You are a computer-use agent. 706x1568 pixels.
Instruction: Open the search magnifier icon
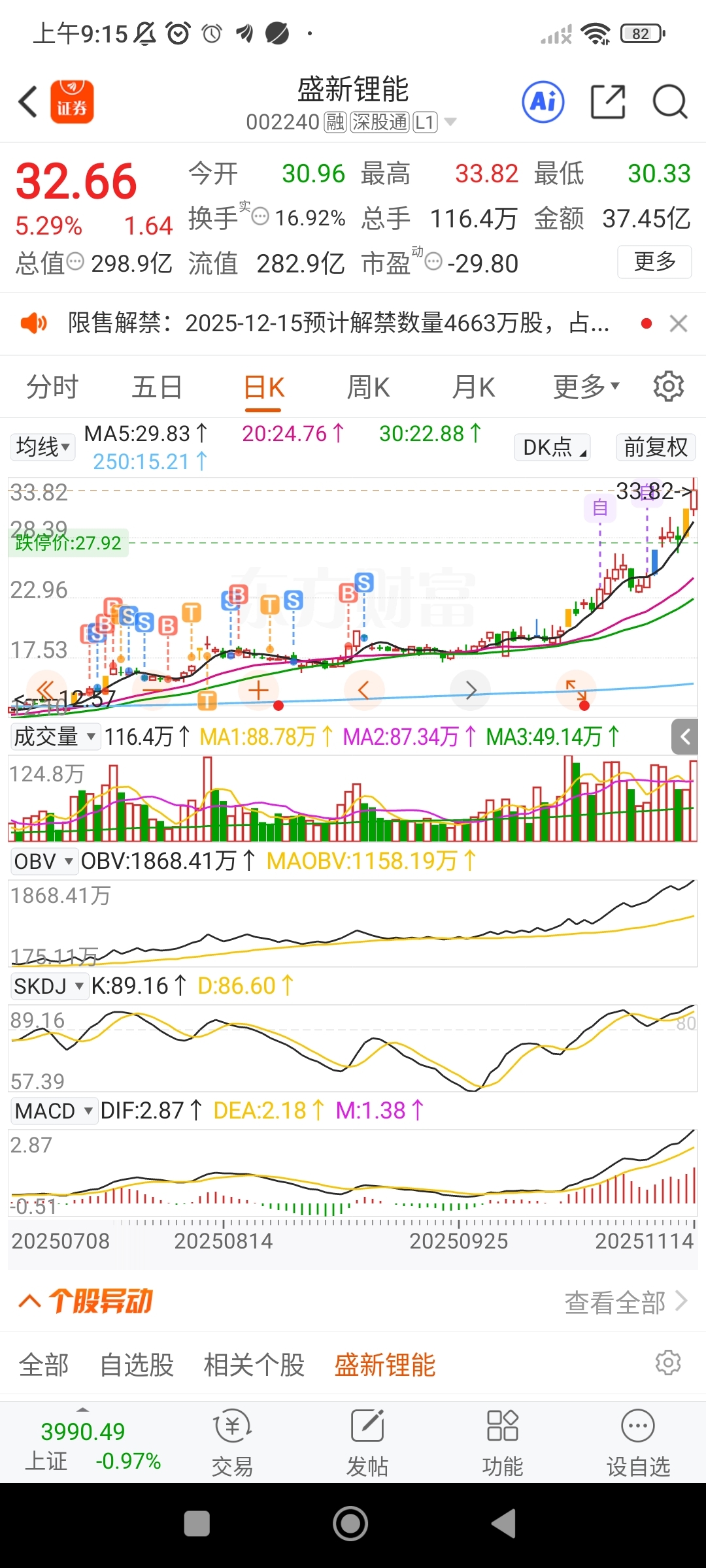coord(670,102)
